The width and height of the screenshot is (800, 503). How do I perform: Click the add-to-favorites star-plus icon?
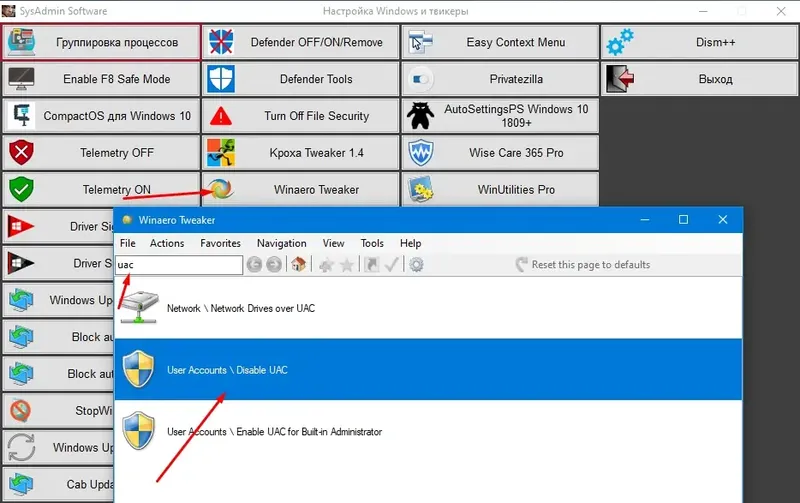click(x=326, y=265)
